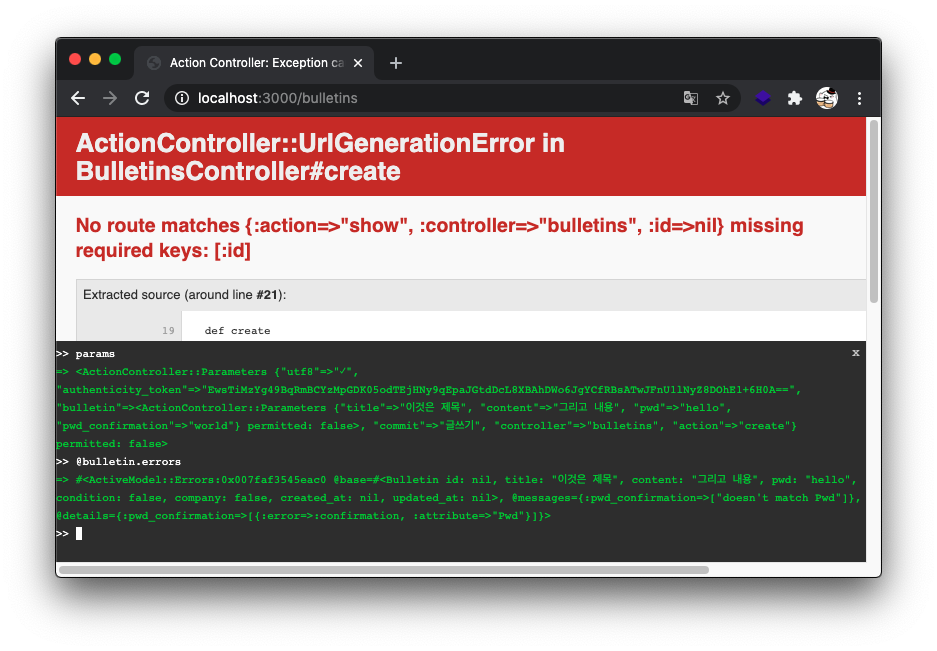Screen dimensions: 937x651
Task: Close the Action Controller tab
Action: (358, 63)
